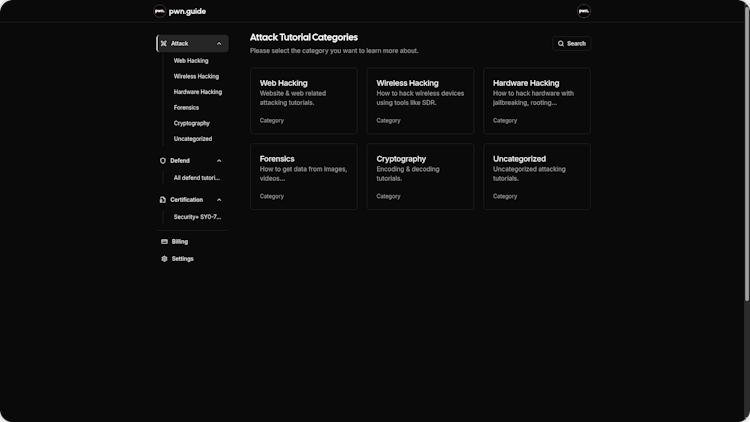Viewport: 750px width, 422px height.
Task: Select Cryptography in the sidebar
Action: [191, 123]
